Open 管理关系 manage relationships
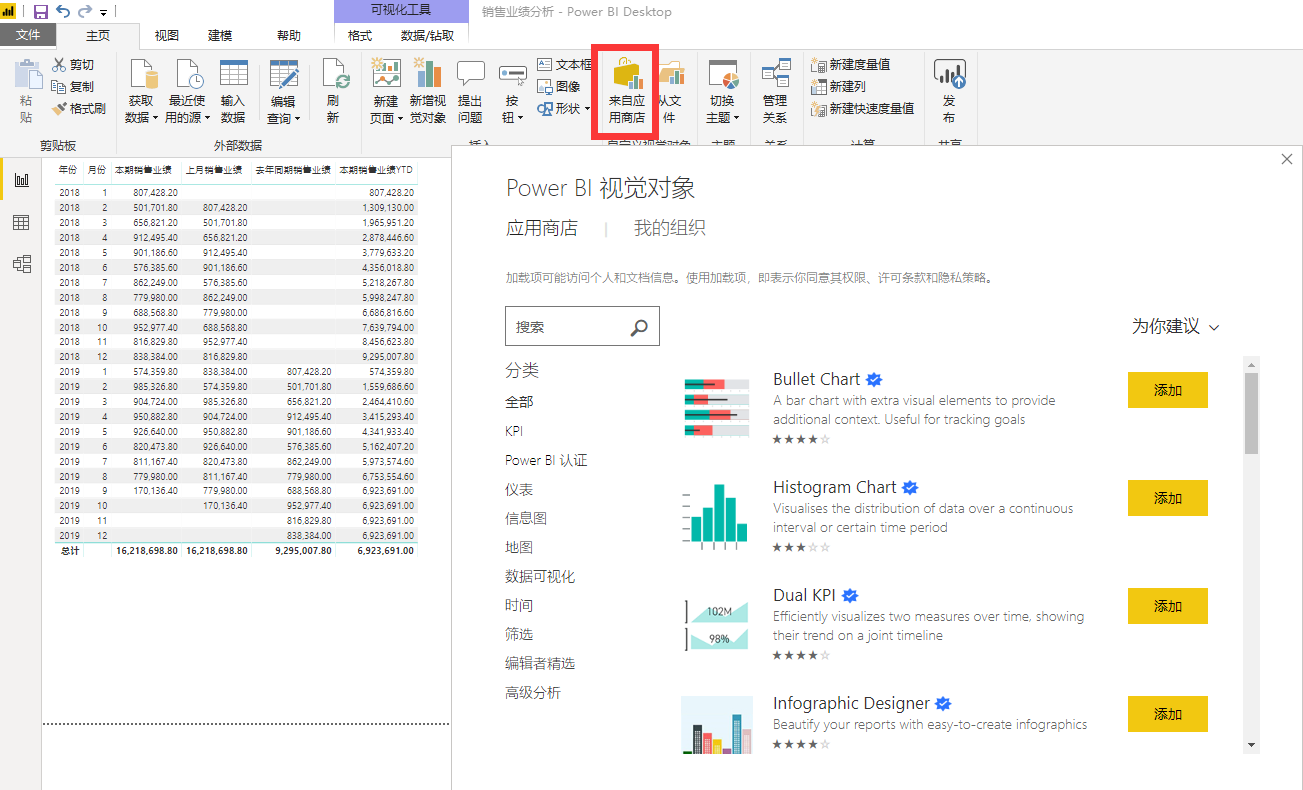1303x790 pixels. (775, 91)
